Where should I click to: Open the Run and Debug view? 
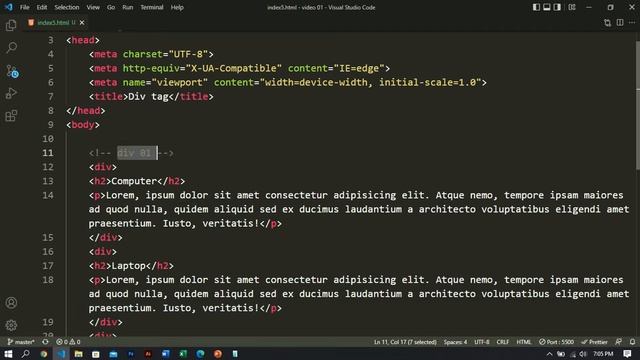tap(11, 93)
